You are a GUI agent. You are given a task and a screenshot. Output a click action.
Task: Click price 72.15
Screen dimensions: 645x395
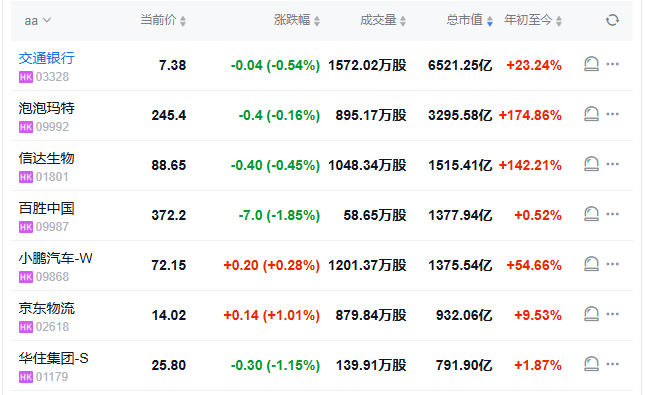[x=169, y=265]
